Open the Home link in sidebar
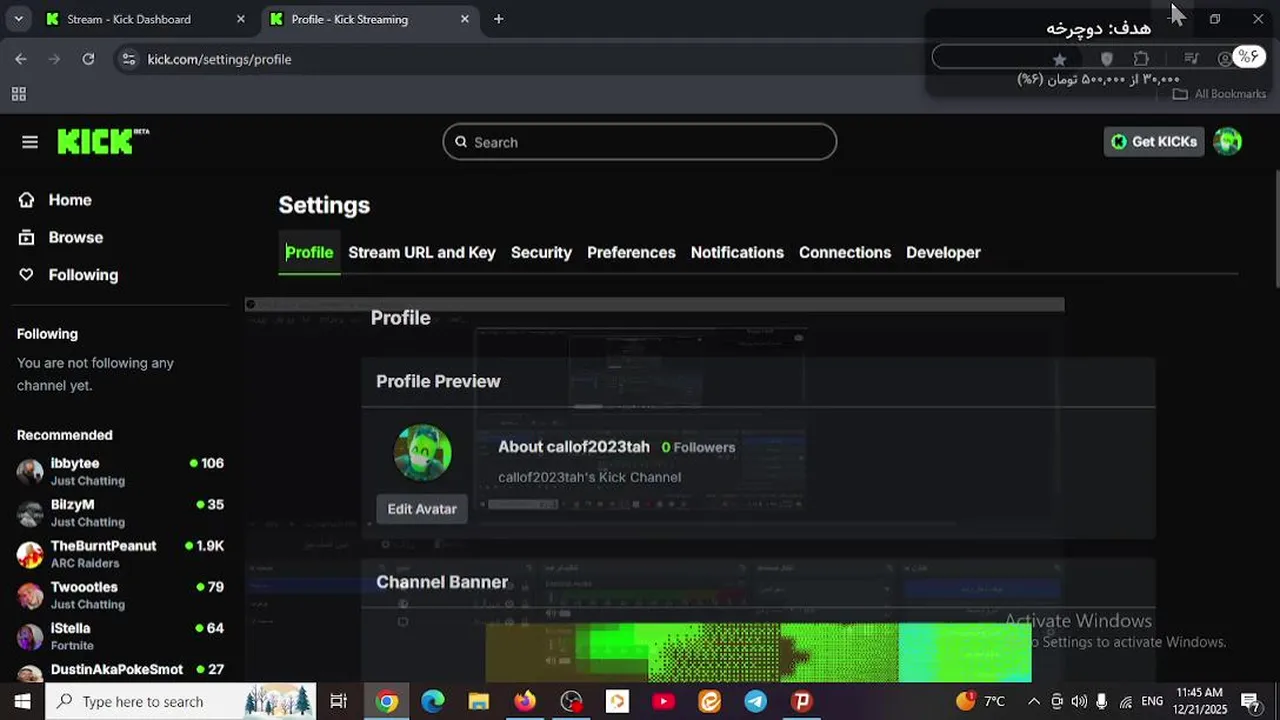The image size is (1280, 720). 70,200
